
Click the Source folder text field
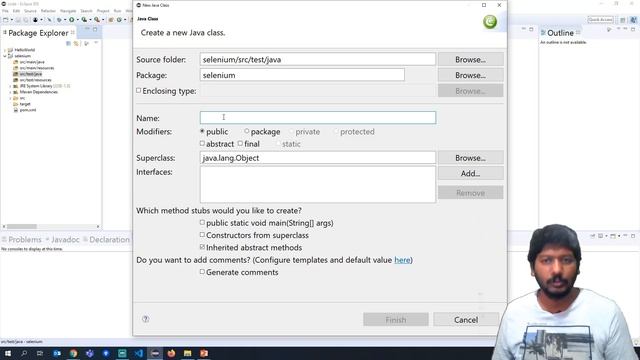pos(318,60)
